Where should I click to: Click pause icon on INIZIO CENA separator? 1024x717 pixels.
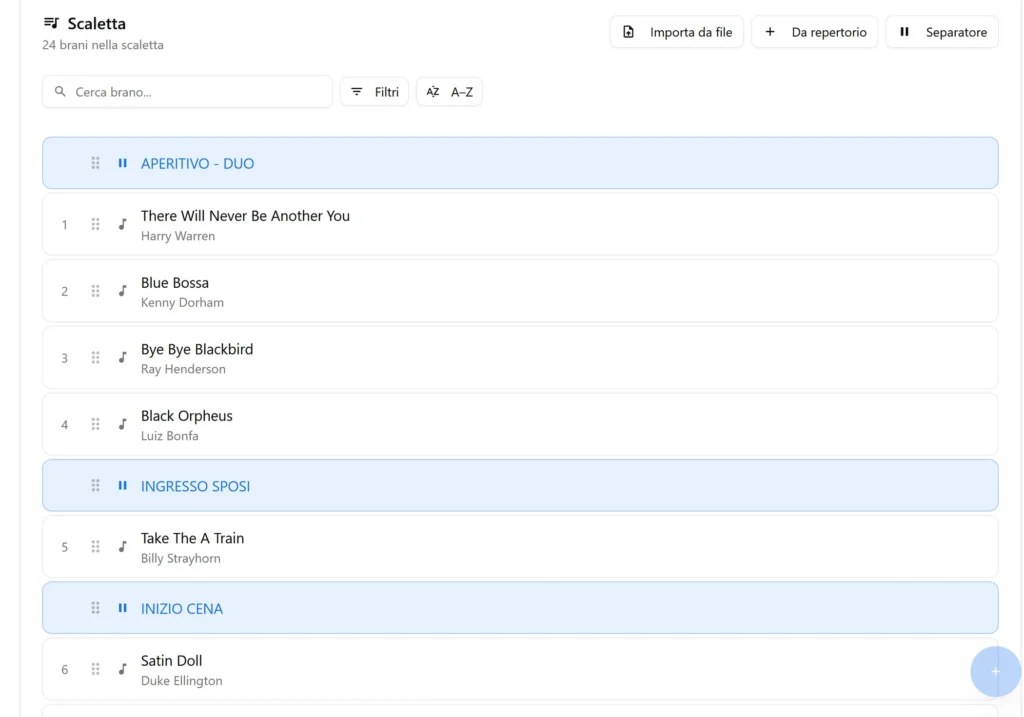tap(123, 608)
